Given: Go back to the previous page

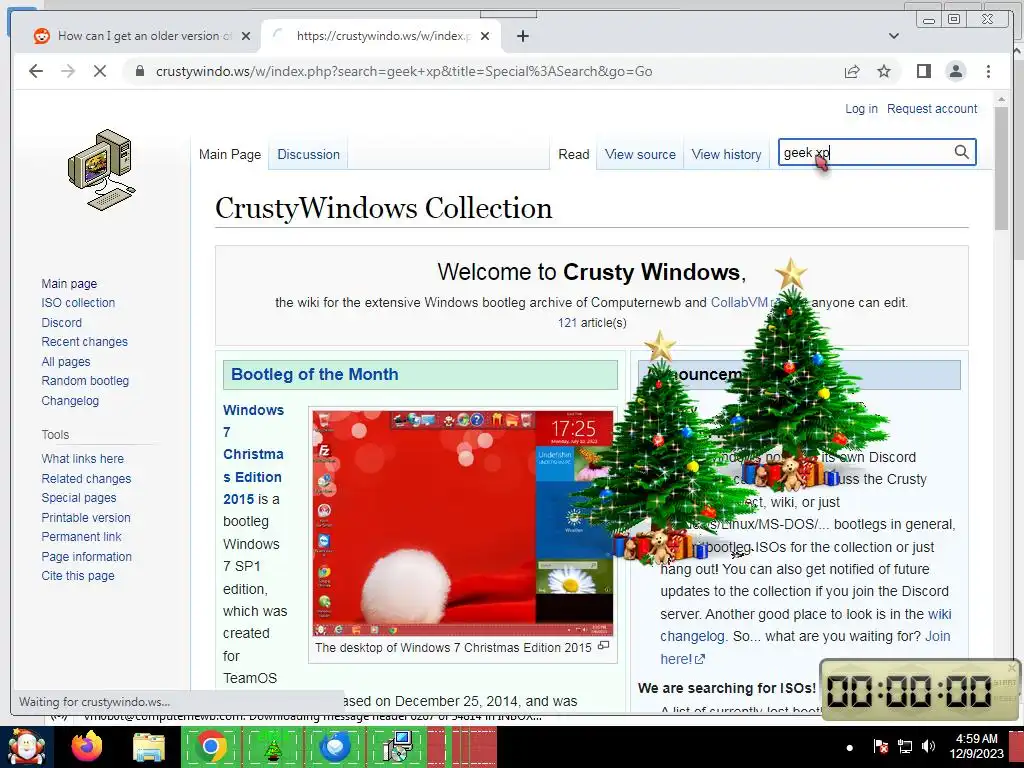Looking at the screenshot, I should coord(36,71).
